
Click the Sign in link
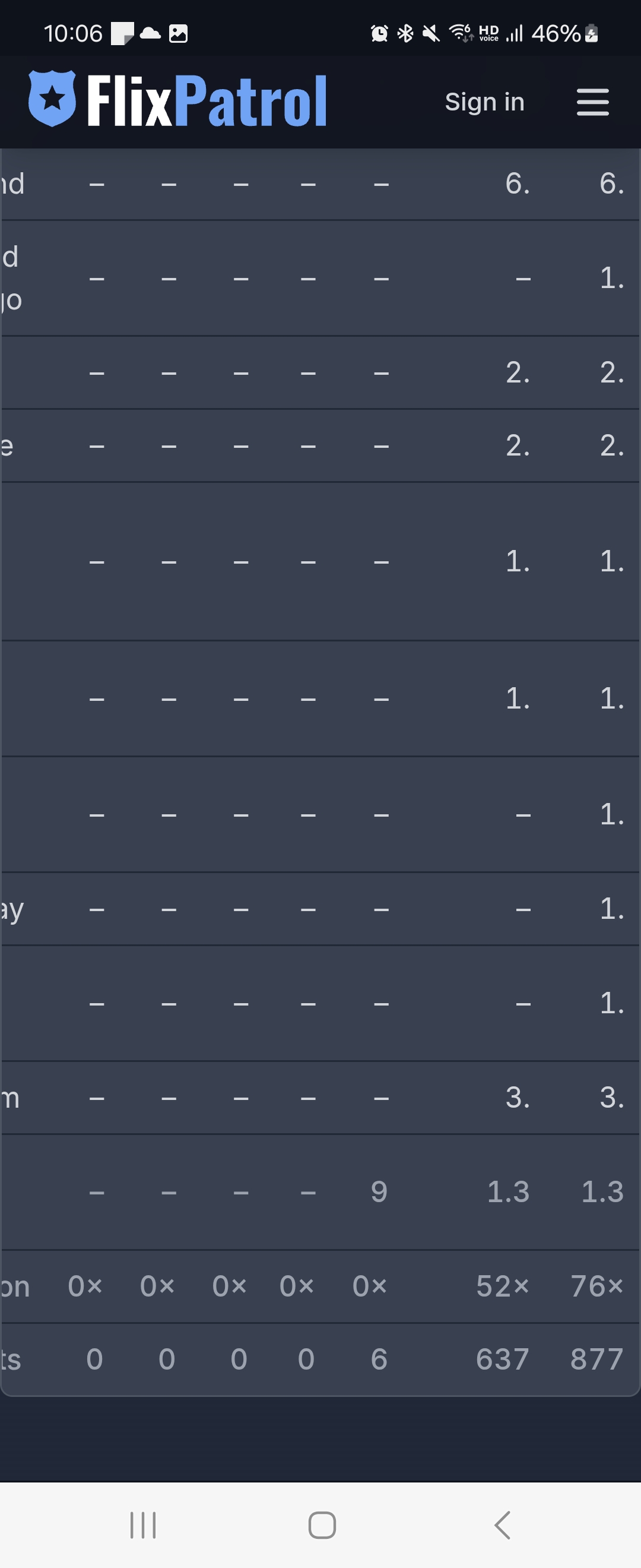click(484, 102)
